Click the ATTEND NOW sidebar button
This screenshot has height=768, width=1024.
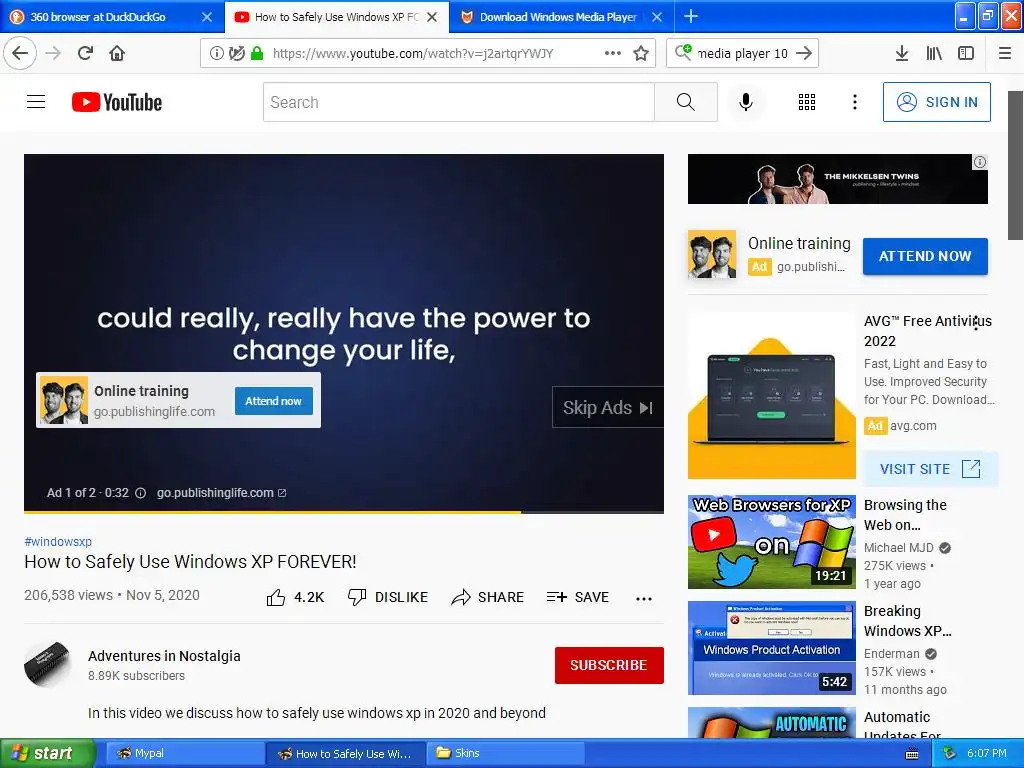point(925,256)
